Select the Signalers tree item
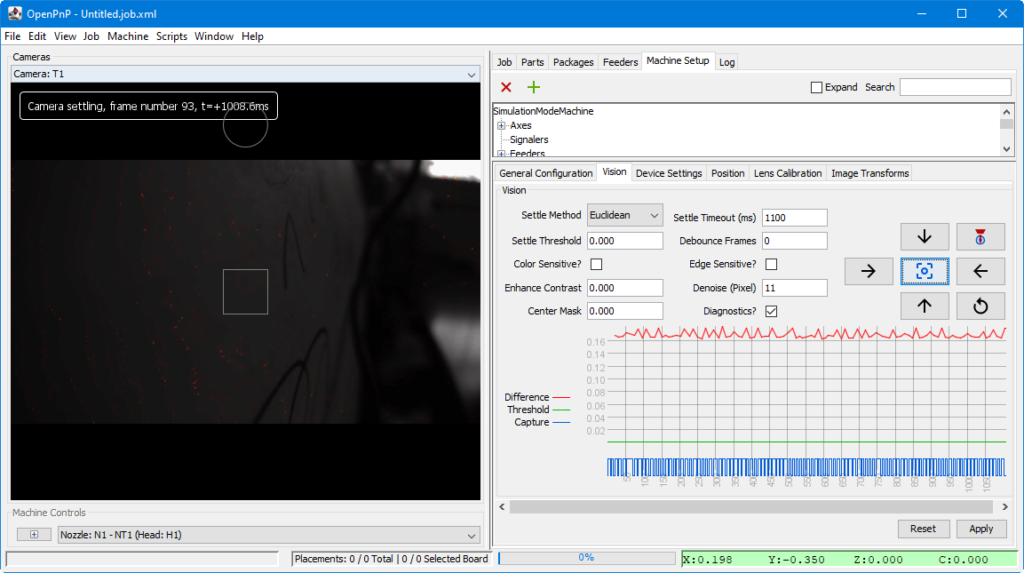 pos(529,139)
